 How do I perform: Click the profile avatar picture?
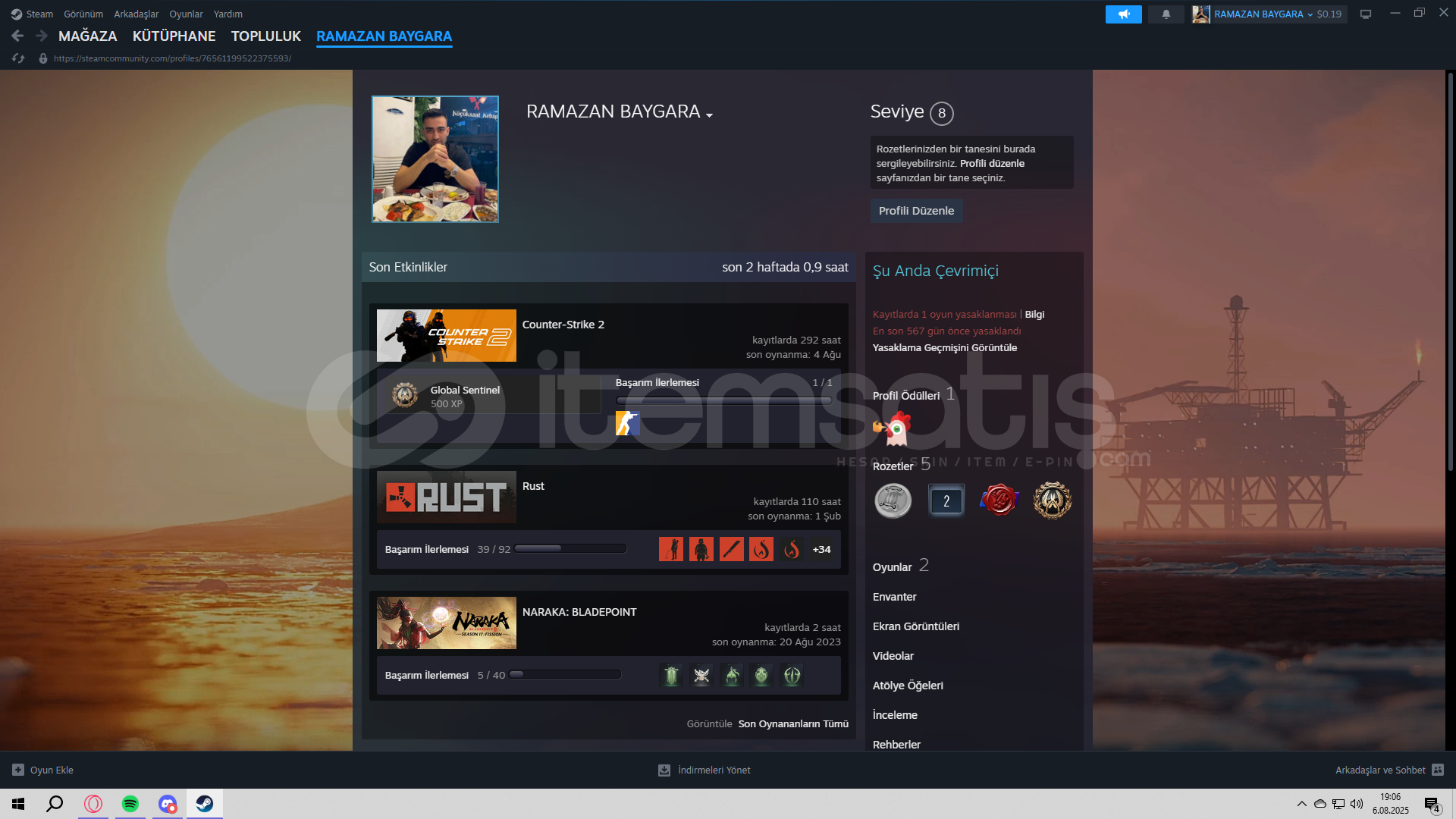pos(435,159)
